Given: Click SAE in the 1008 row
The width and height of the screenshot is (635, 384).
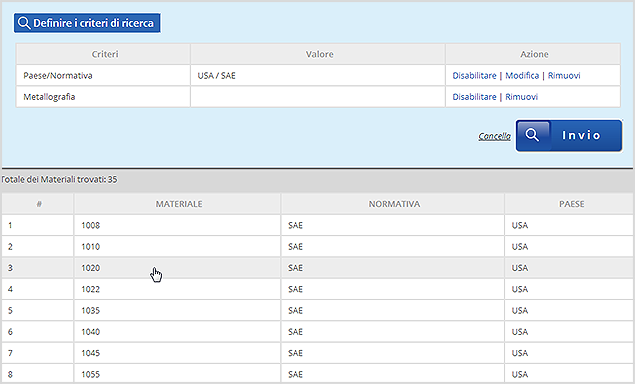Looking at the screenshot, I should [295, 225].
